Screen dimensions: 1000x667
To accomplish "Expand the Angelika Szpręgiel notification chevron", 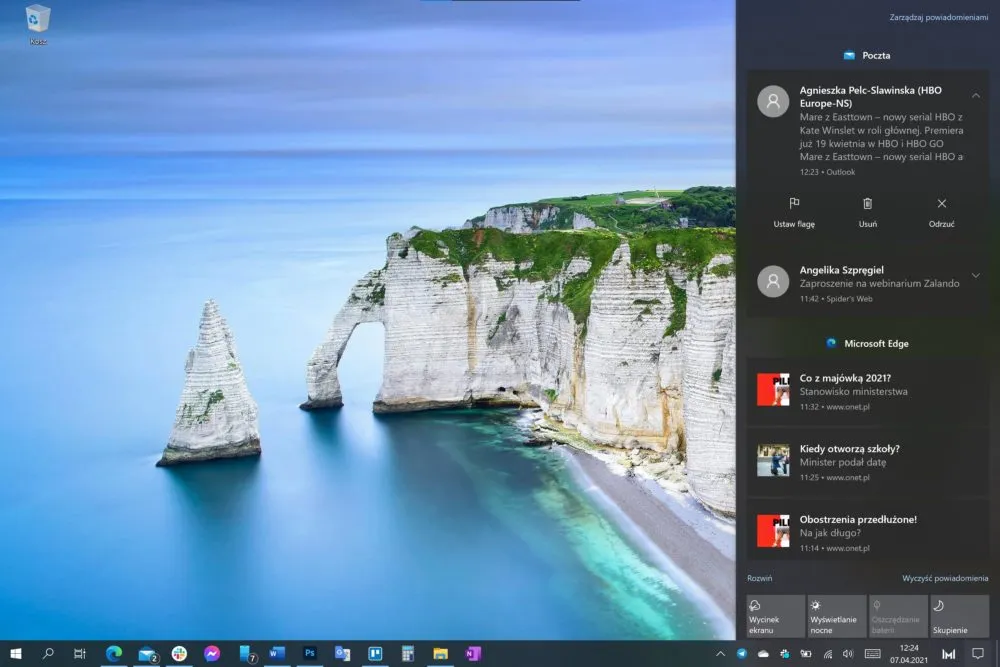I will (976, 275).
